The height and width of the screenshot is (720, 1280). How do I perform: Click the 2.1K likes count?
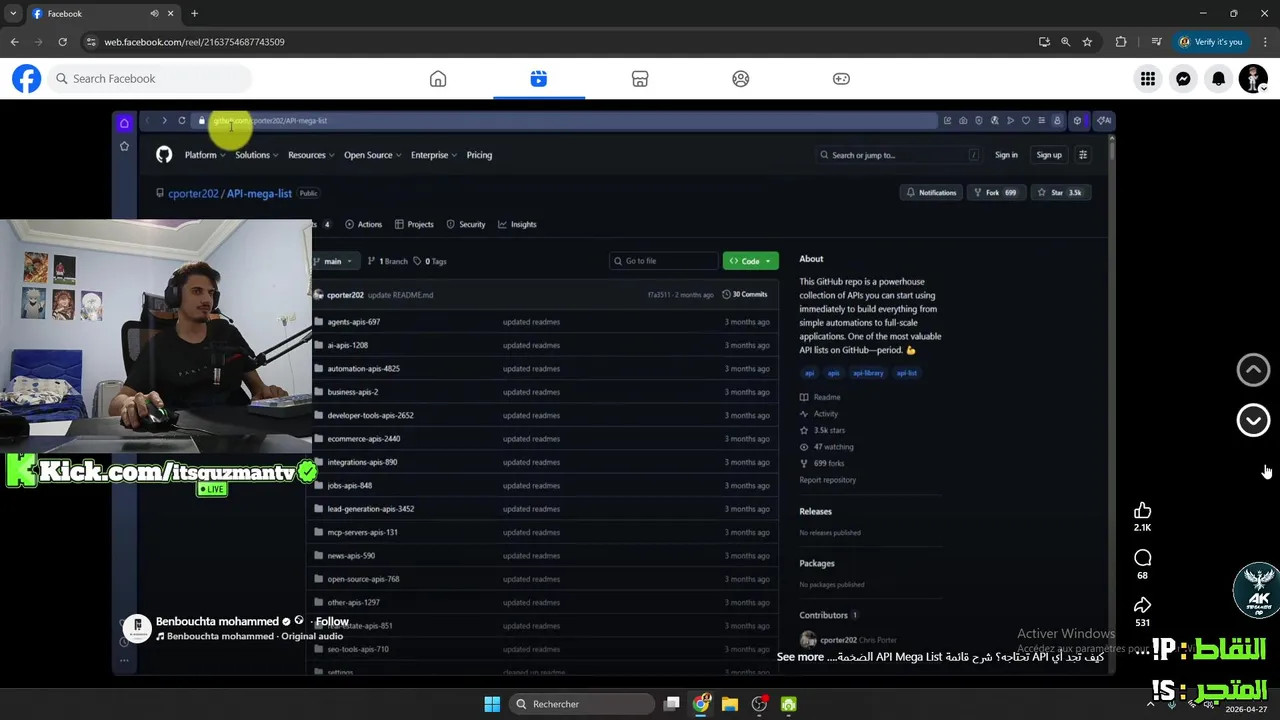pos(1142,528)
